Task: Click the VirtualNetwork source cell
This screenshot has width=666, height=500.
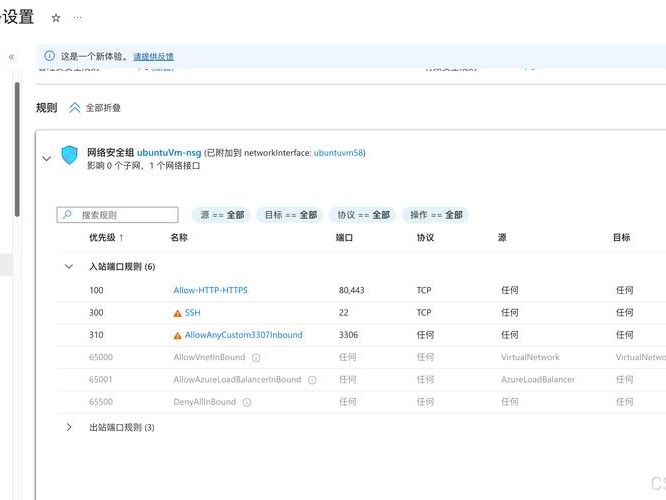Action: tap(530, 357)
